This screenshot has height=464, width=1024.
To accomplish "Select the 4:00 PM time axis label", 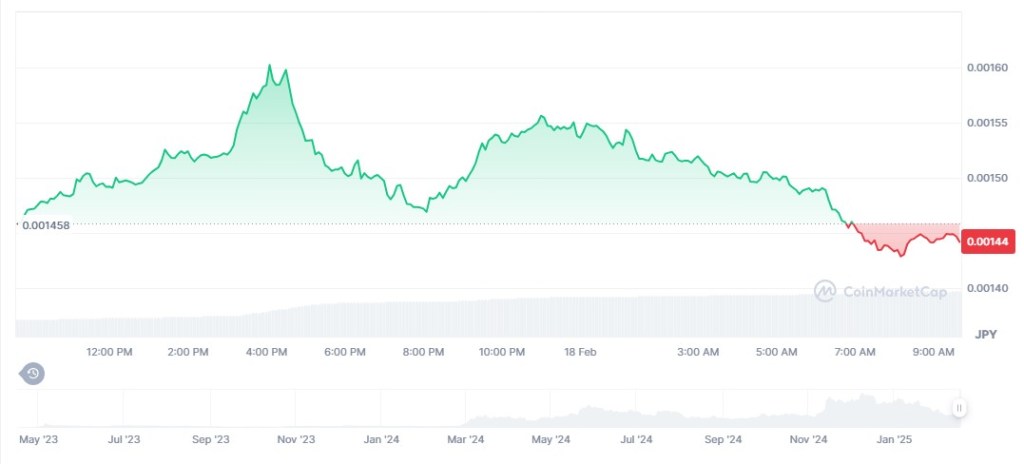I will click(x=266, y=352).
